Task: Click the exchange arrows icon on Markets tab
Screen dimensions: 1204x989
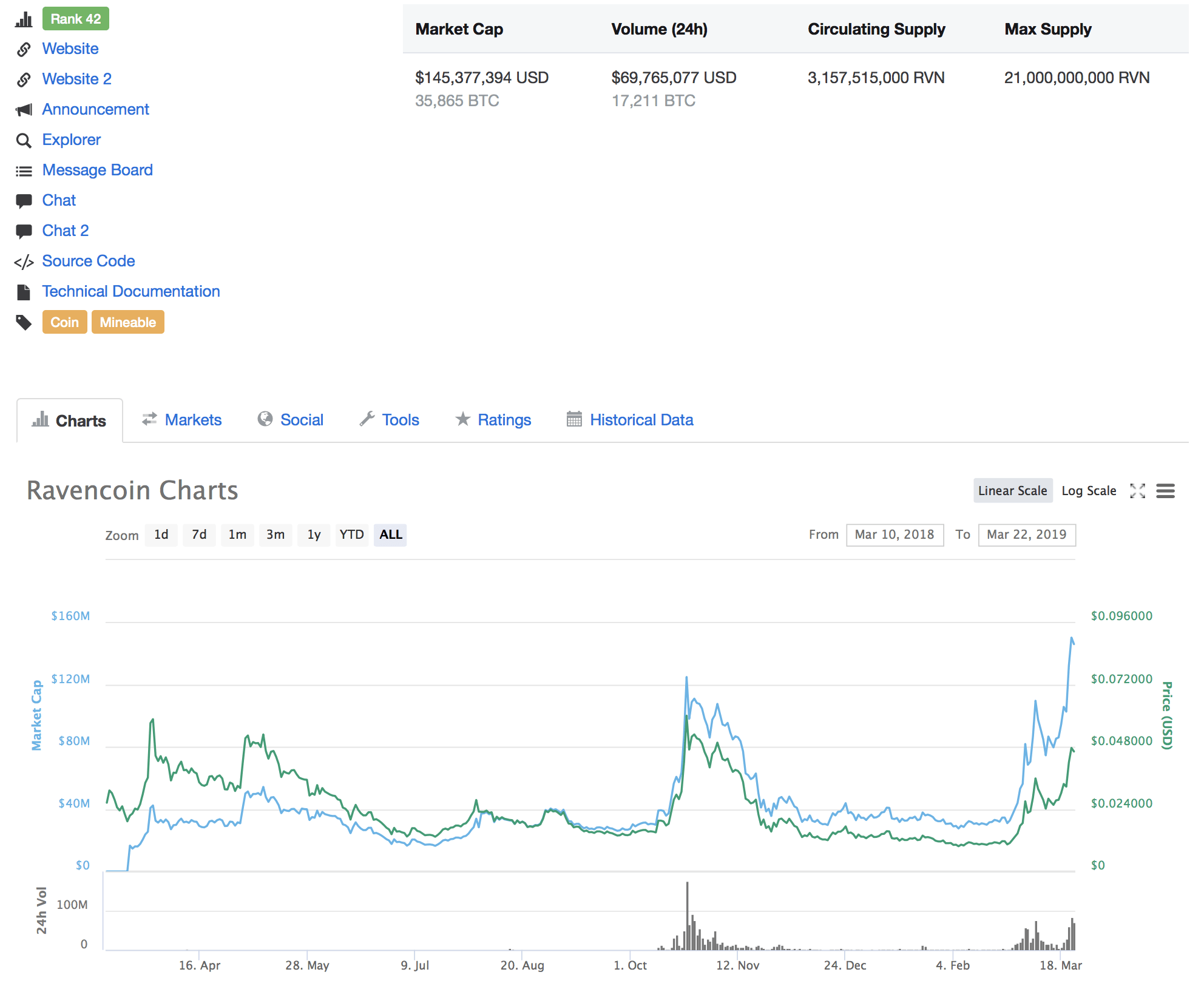Action: coord(149,419)
